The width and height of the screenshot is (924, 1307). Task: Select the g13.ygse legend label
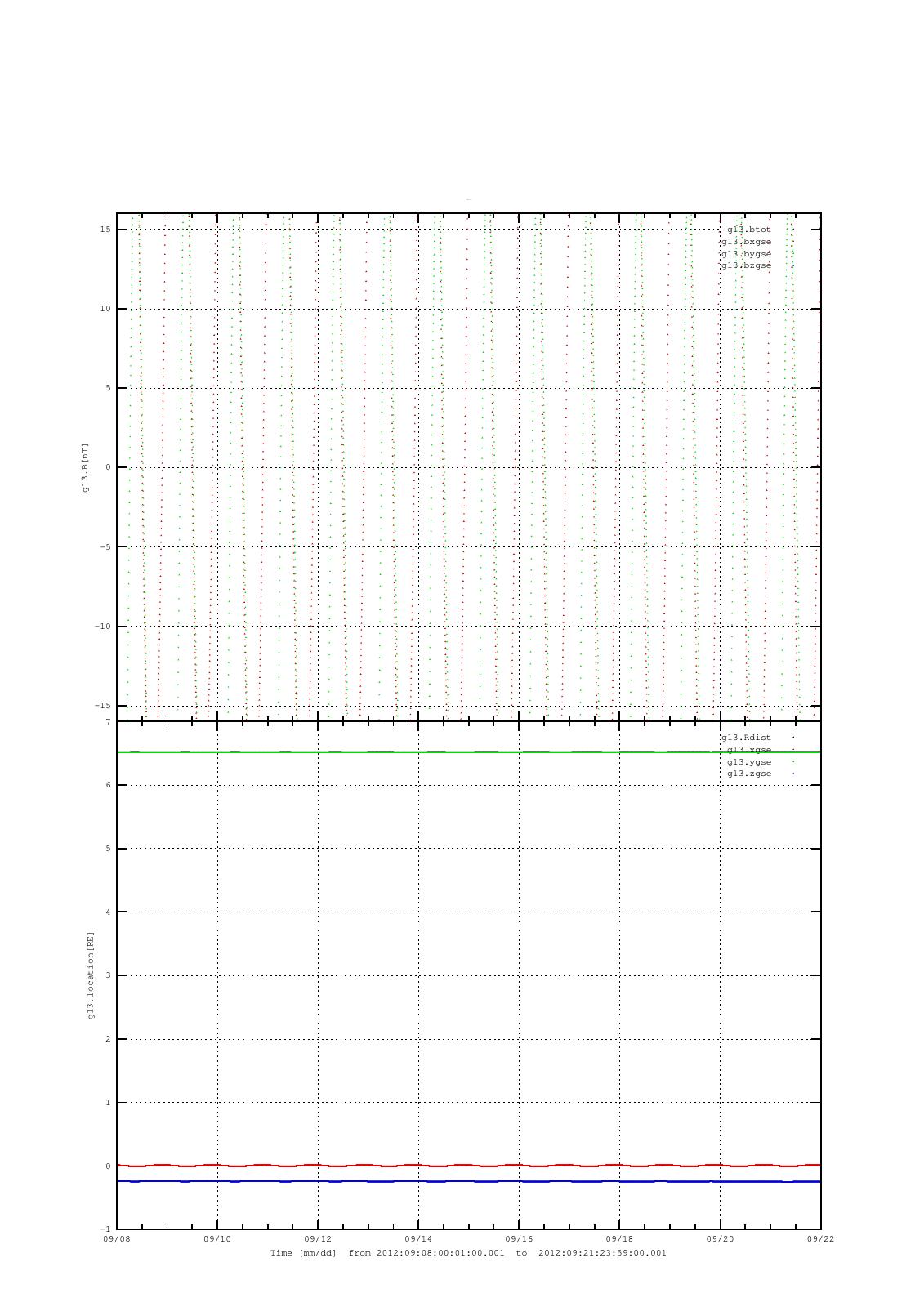tap(748, 762)
